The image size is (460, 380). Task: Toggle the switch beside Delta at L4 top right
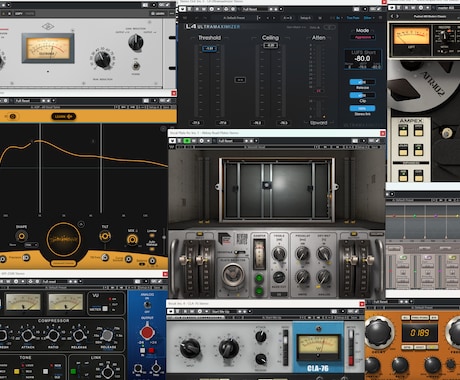tap(330, 27)
